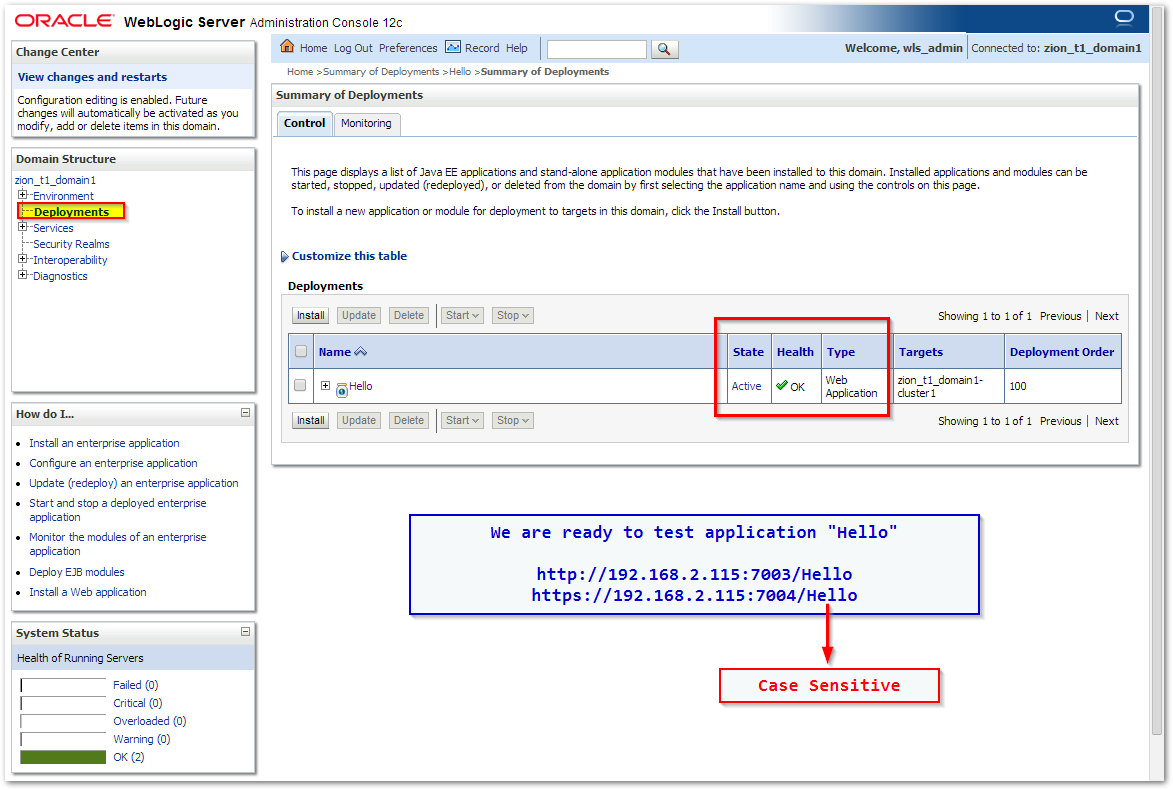Viewport: 1173px width, 790px height.
Task: Open Preferences in the toolbar
Action: [x=408, y=48]
